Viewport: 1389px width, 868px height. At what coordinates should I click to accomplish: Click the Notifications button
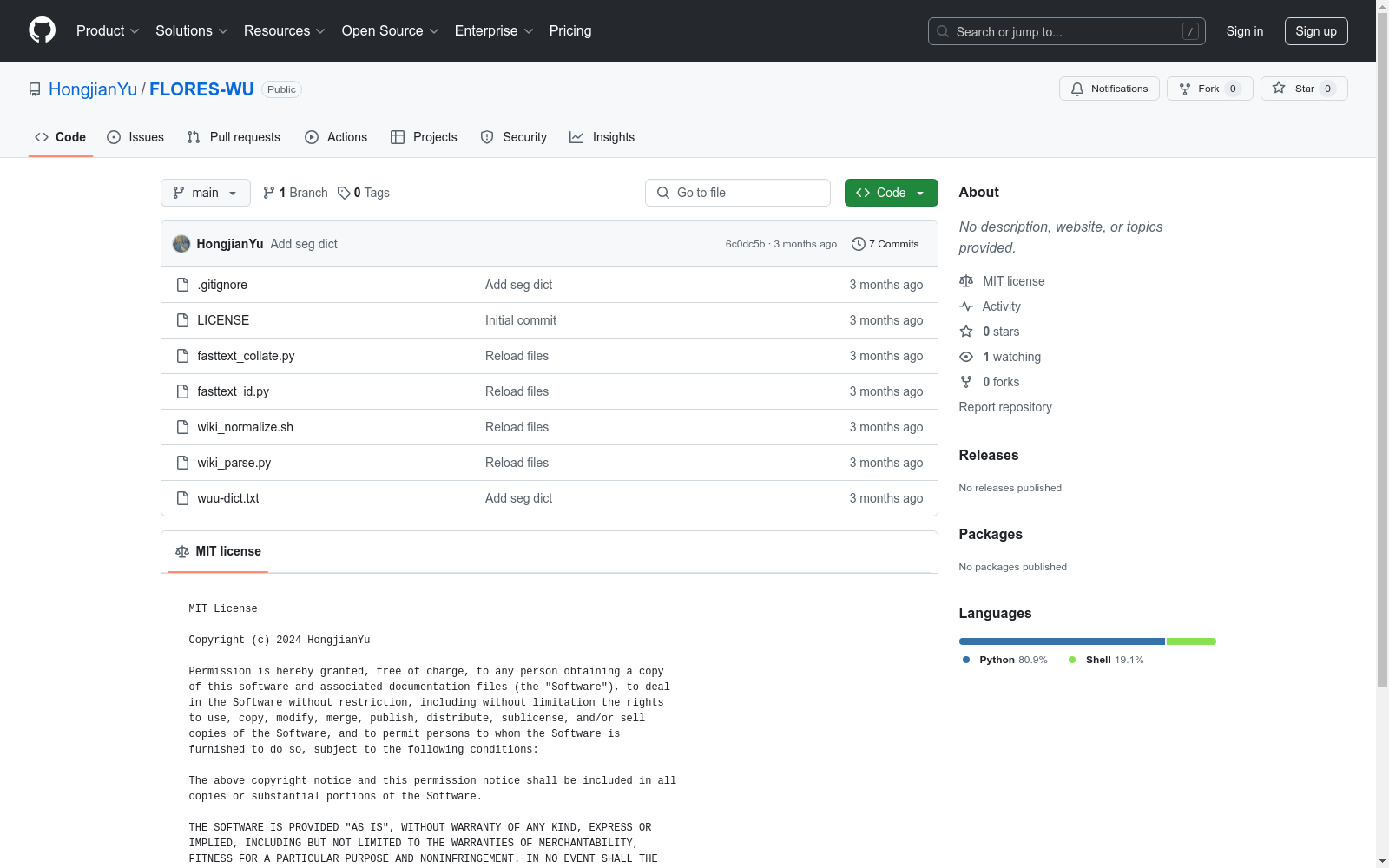click(x=1109, y=89)
